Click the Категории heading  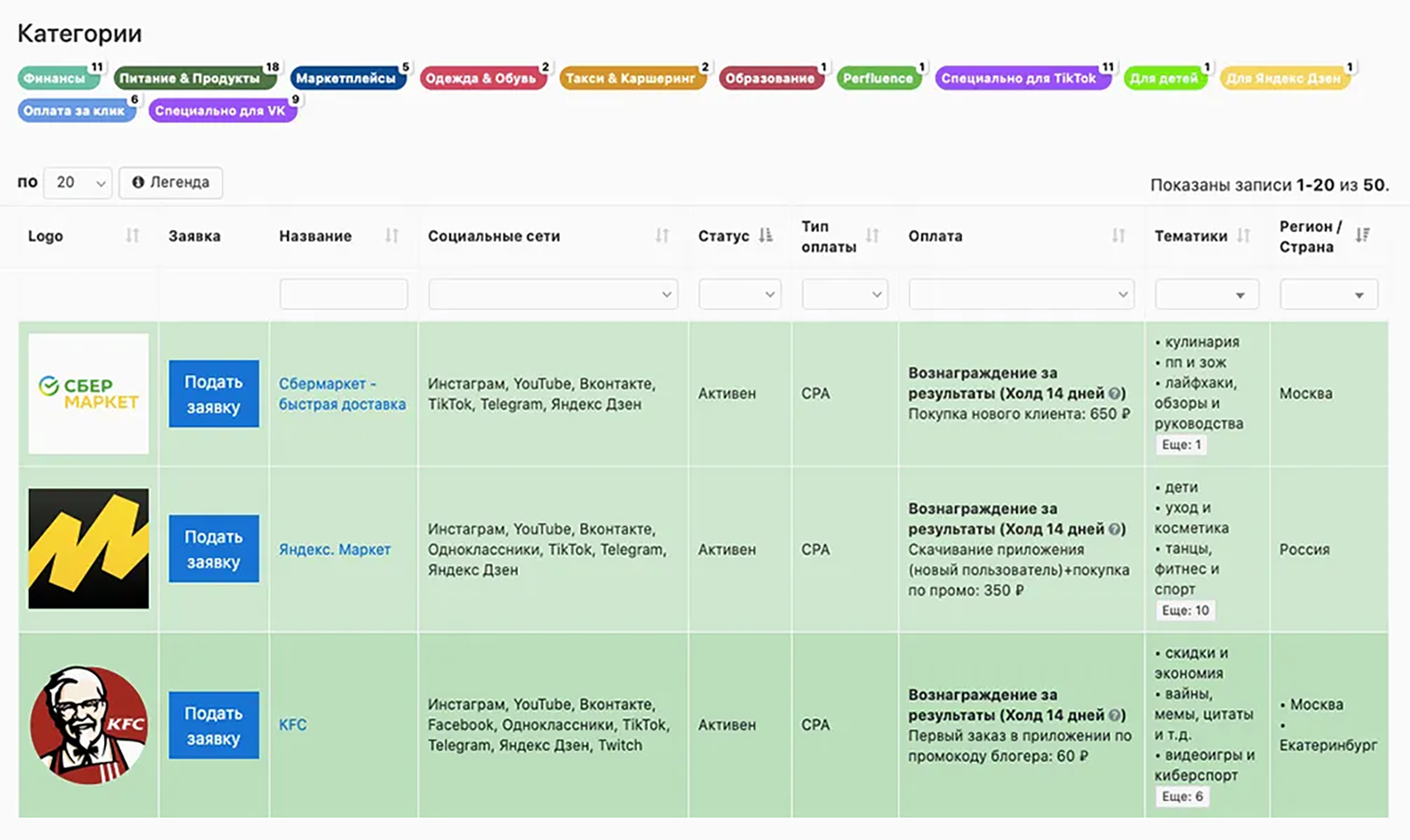pyautogui.click(x=80, y=33)
